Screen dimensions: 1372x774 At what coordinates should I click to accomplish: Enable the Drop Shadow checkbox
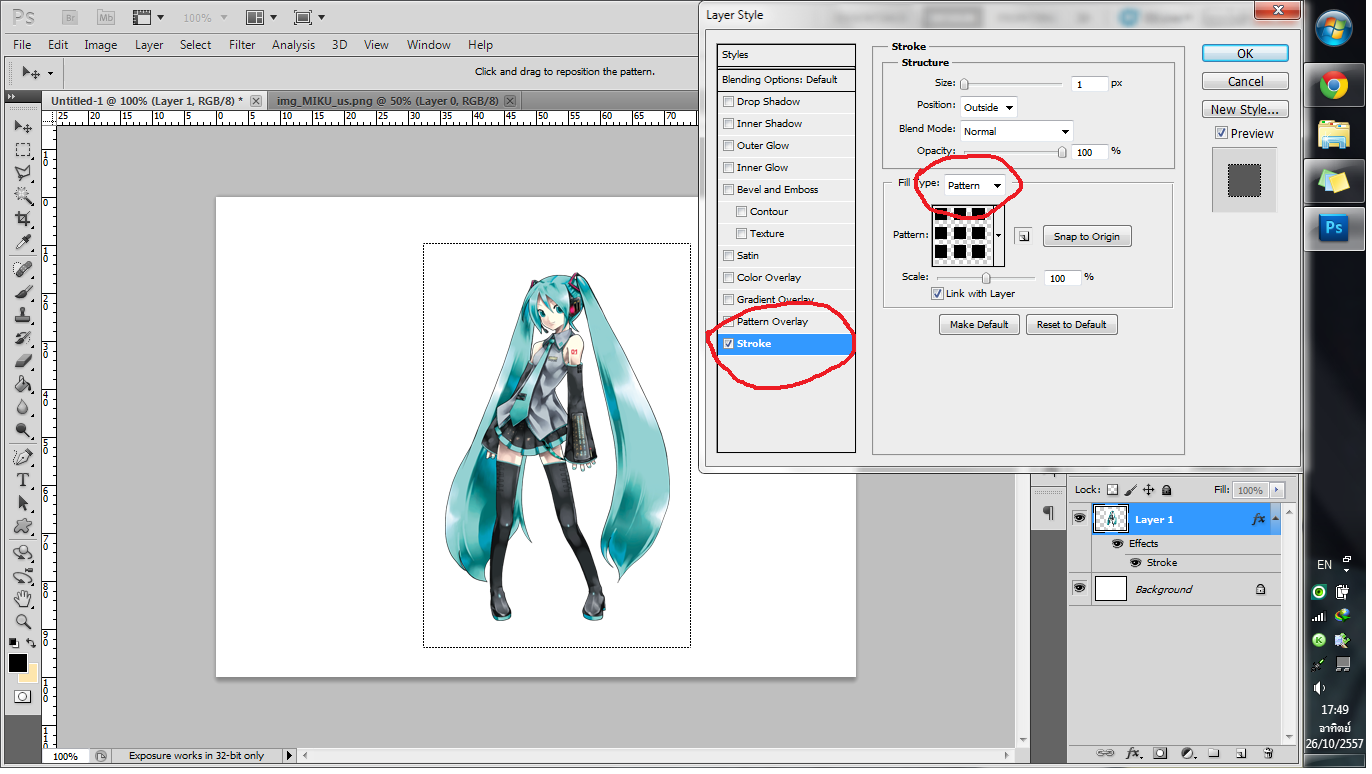pos(729,101)
